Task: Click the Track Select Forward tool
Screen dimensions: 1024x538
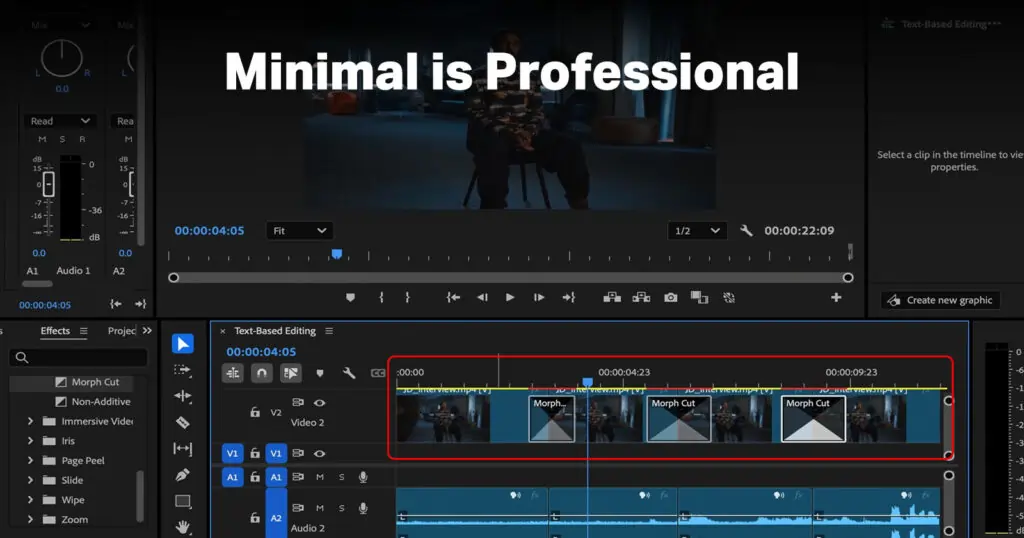Action: point(182,370)
